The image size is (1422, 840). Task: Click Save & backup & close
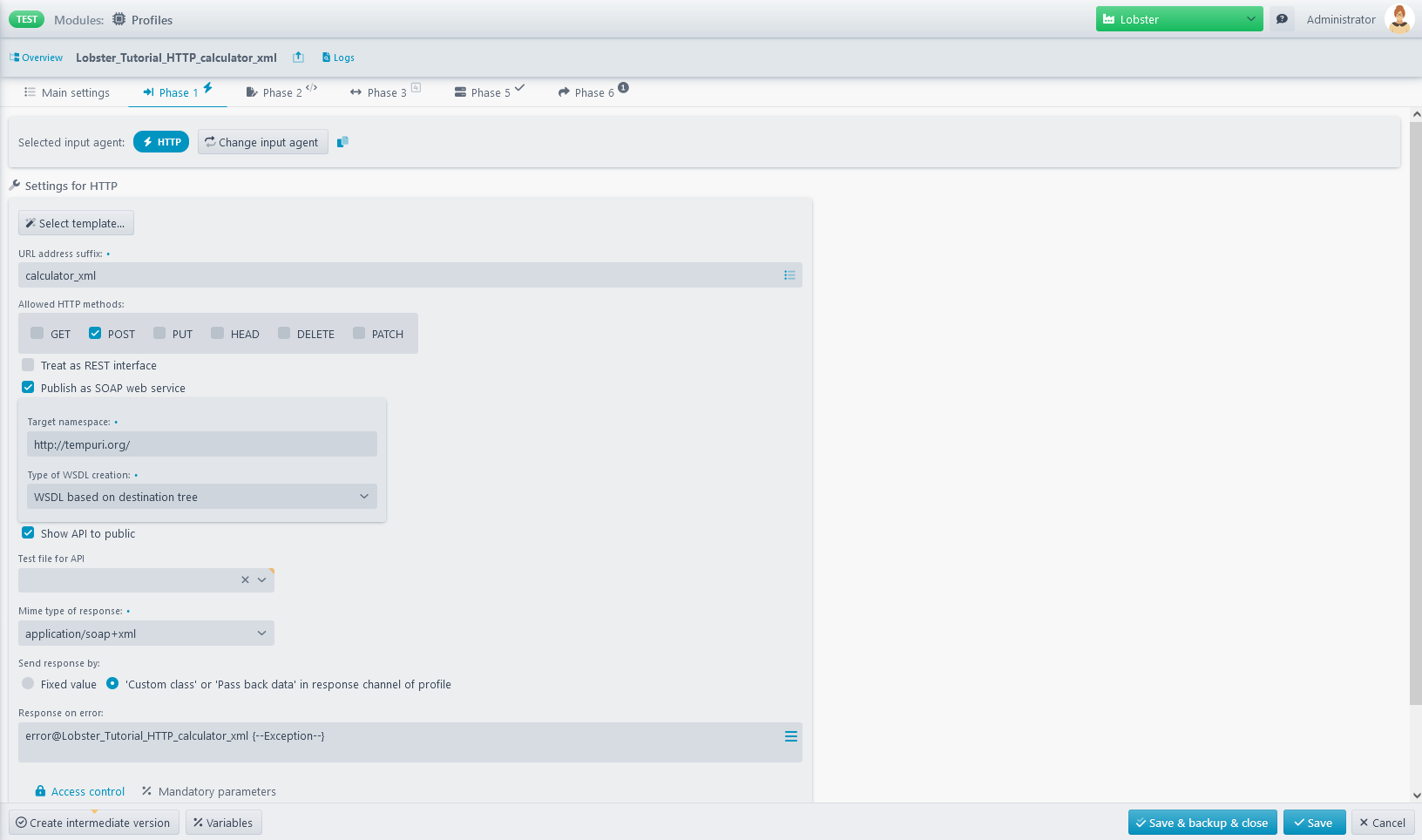(x=1202, y=823)
